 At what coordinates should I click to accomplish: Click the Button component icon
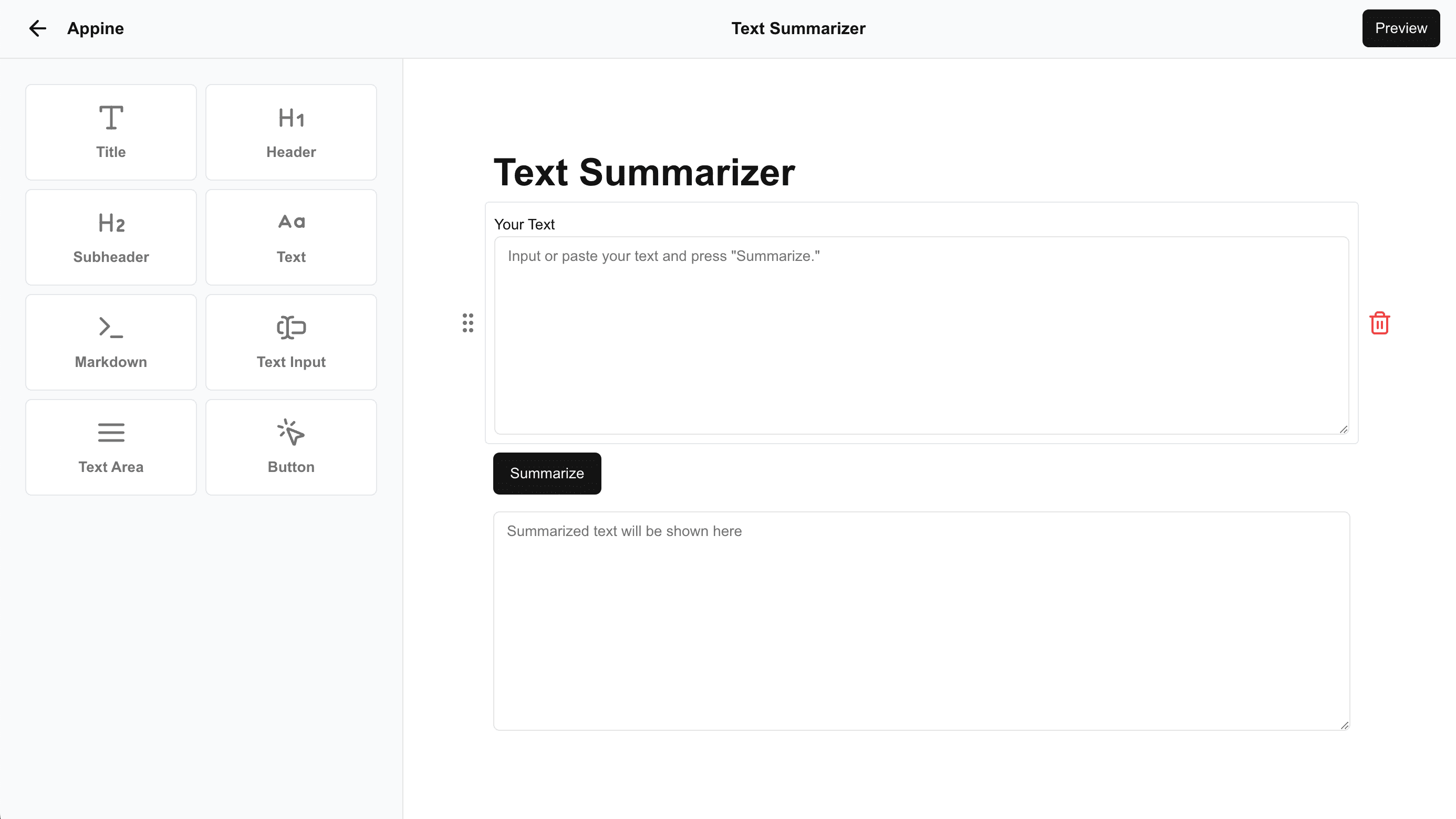tap(290, 431)
